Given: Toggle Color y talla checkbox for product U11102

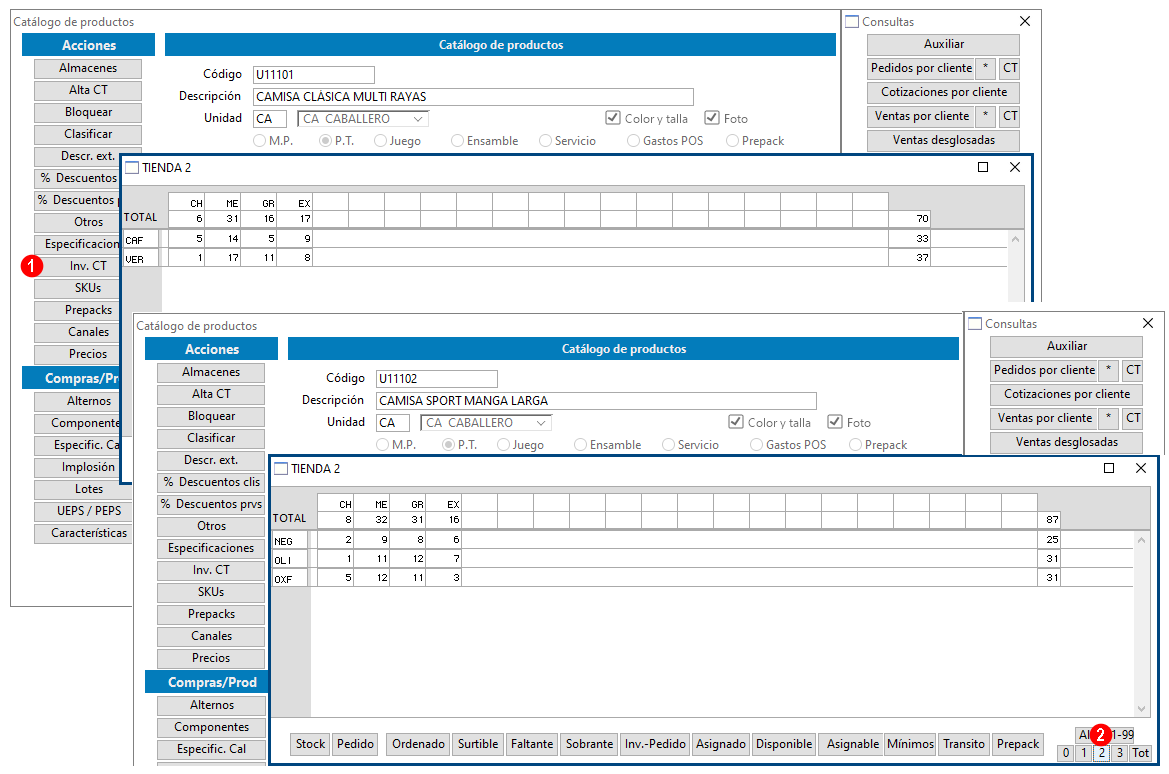Looking at the screenshot, I should coord(736,422).
